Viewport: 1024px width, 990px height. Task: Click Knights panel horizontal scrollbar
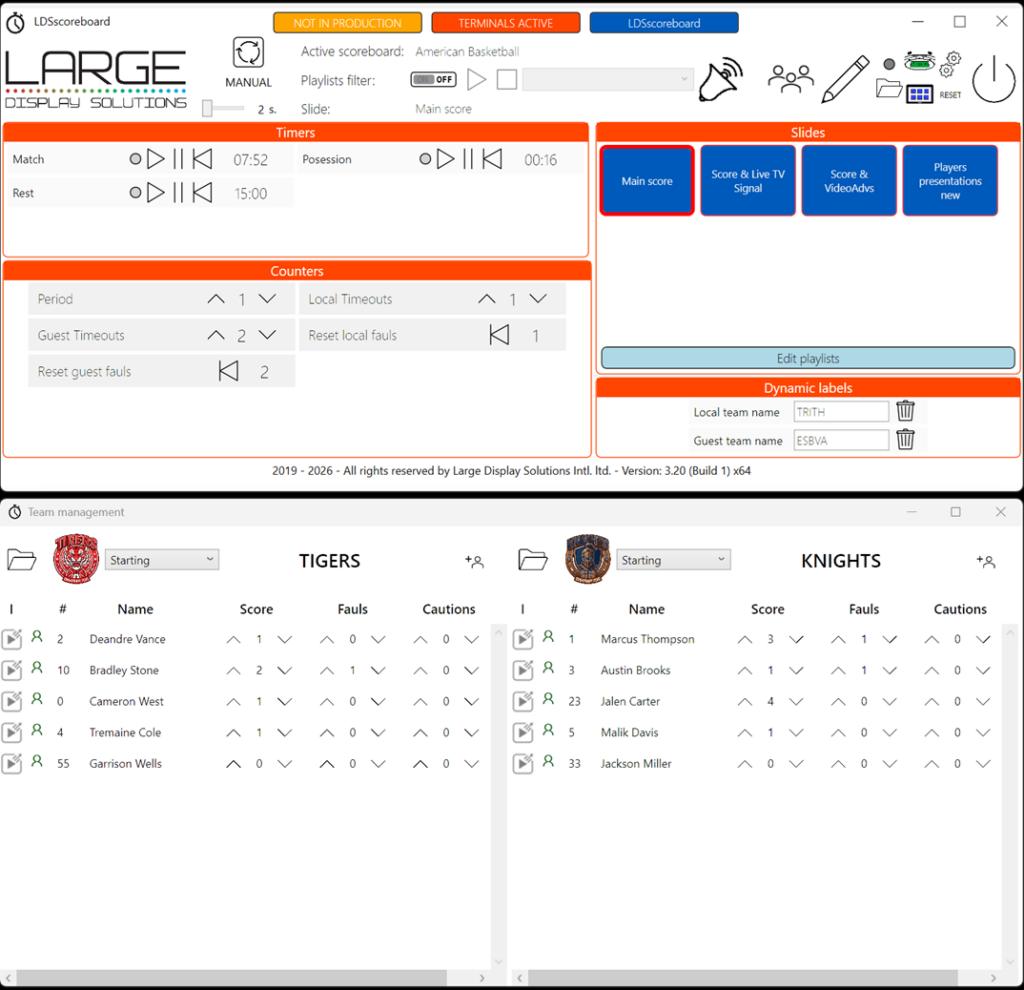(x=743, y=978)
